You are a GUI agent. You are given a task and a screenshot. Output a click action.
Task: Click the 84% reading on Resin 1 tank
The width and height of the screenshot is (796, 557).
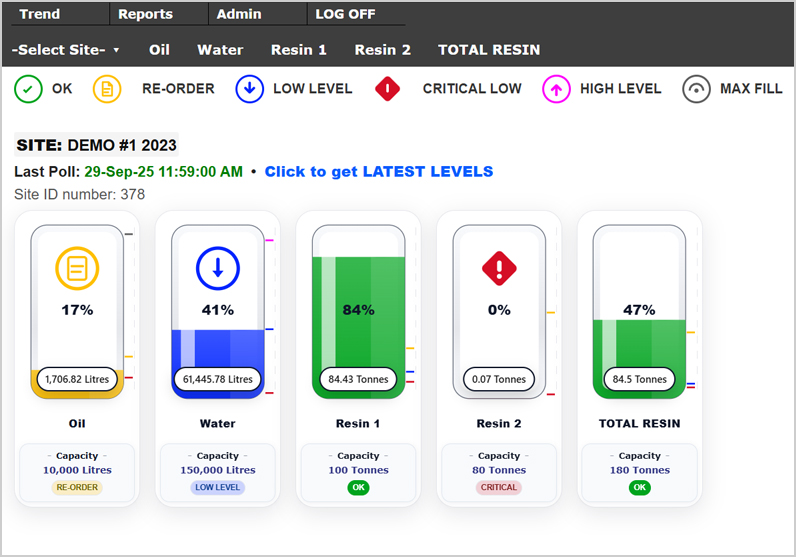358,310
